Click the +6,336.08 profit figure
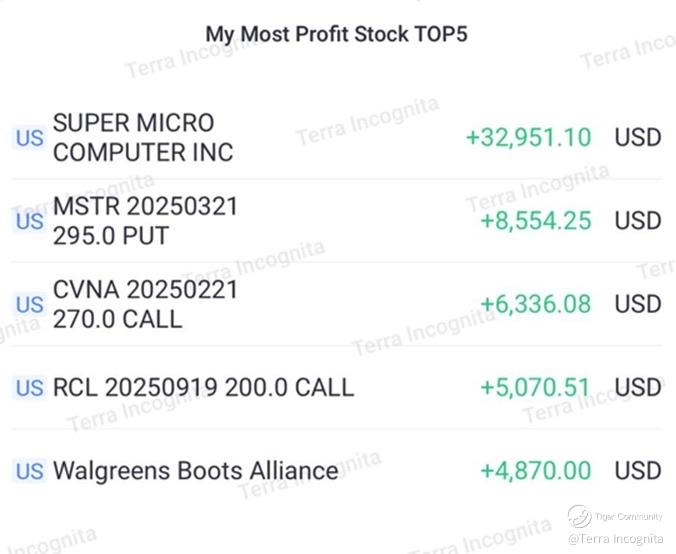Screen dimensions: 676x554 535,304
